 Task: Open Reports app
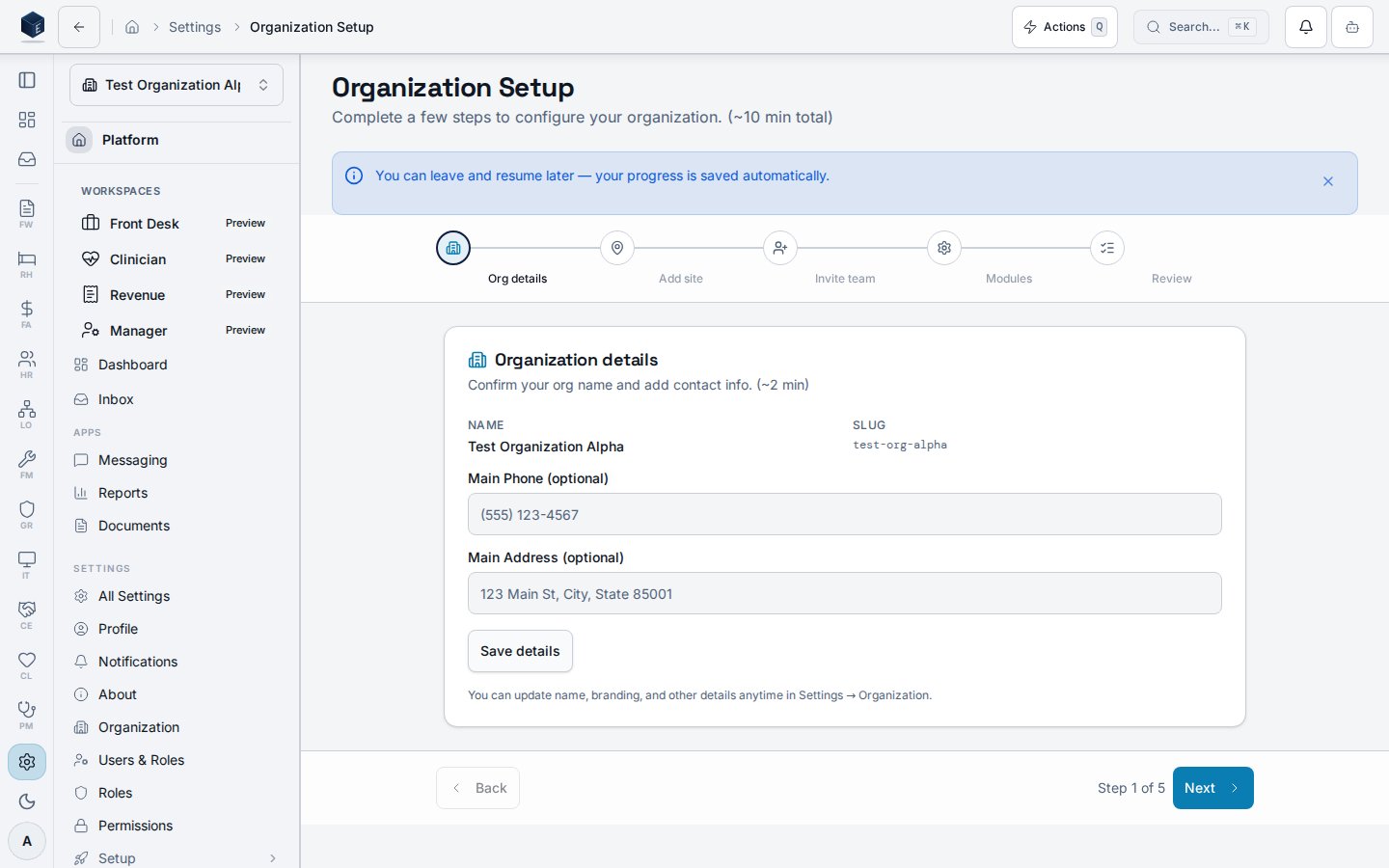point(177,493)
